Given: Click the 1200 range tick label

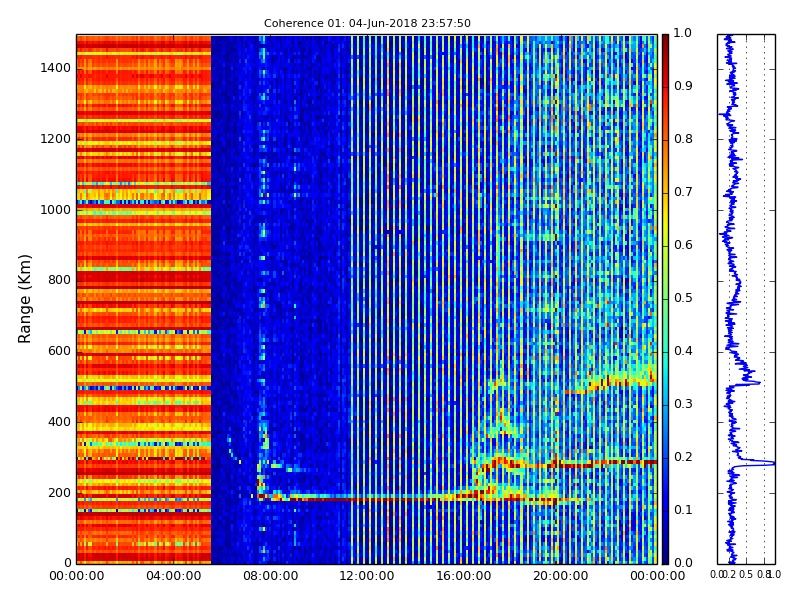Looking at the screenshot, I should click(x=56, y=139).
